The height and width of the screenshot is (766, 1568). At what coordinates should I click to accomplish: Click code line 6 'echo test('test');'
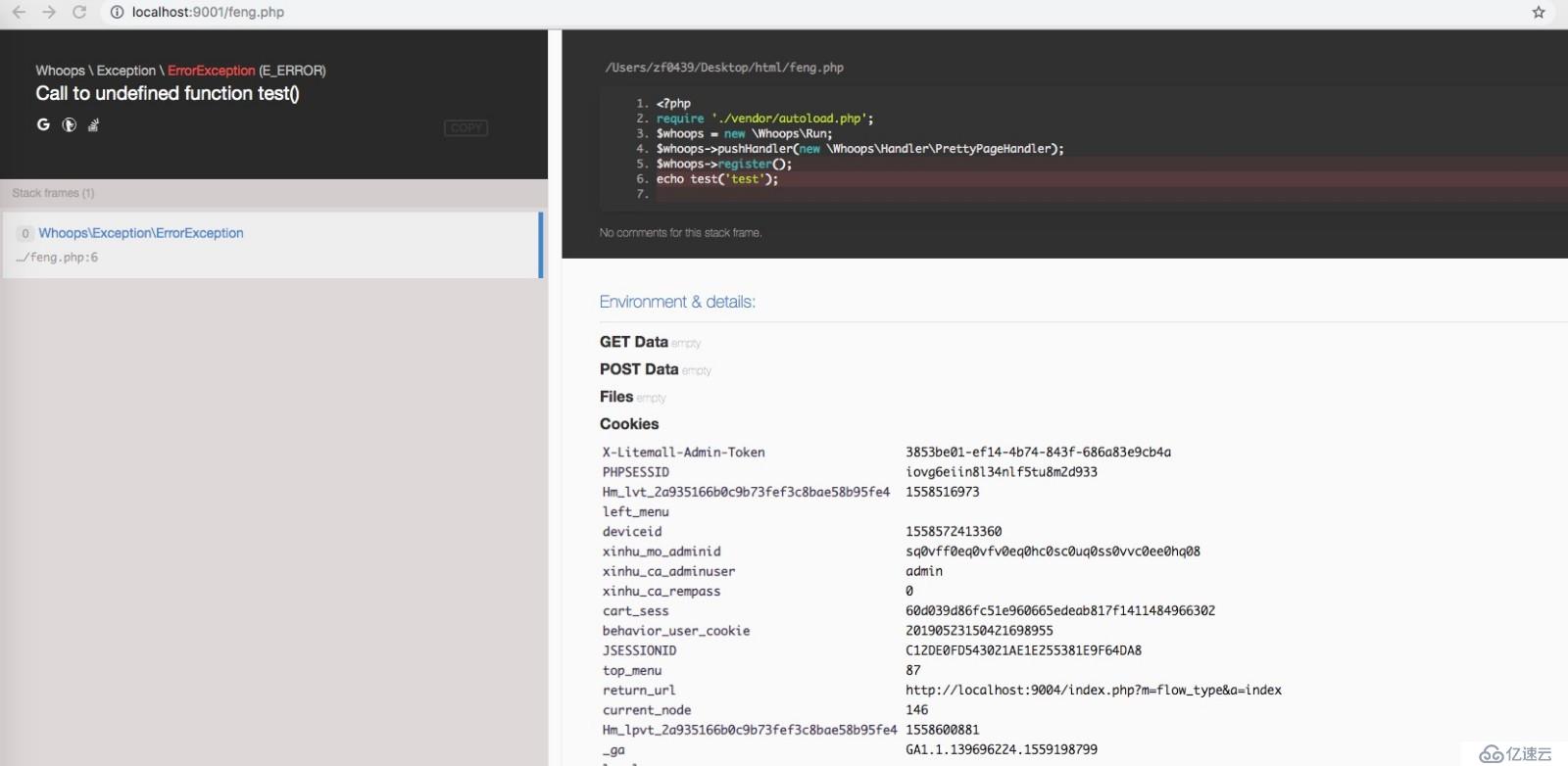717,179
